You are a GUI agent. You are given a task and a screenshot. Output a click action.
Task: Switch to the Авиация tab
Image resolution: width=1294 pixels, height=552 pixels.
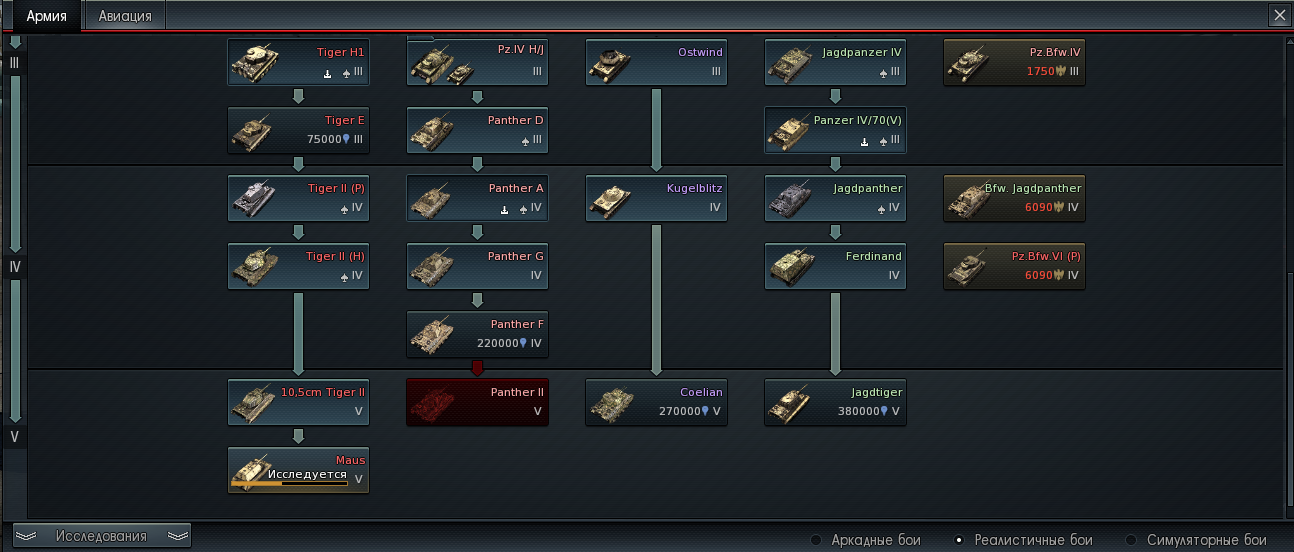(125, 16)
